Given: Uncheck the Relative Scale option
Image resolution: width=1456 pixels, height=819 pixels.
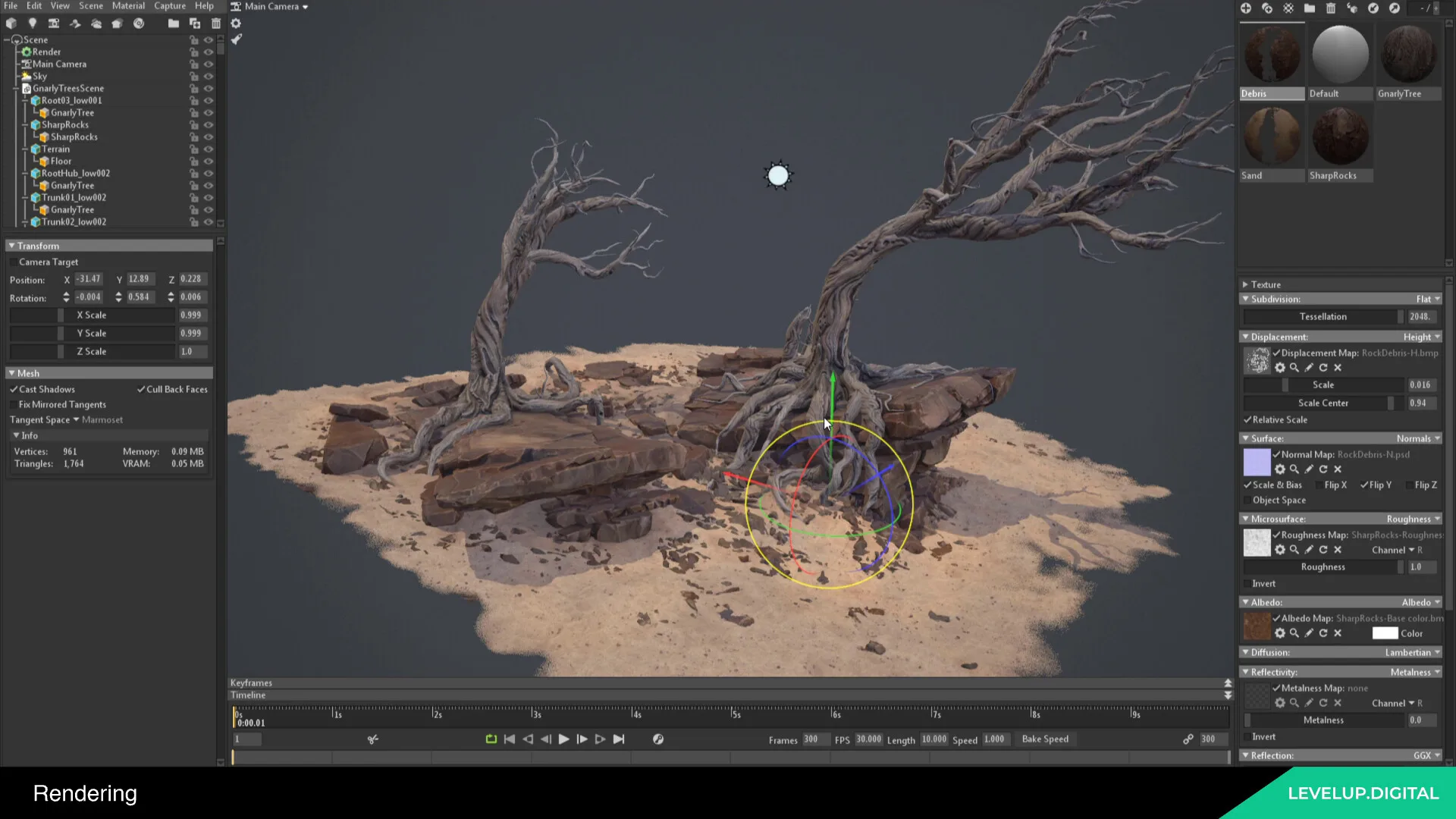Looking at the screenshot, I should point(1247,420).
